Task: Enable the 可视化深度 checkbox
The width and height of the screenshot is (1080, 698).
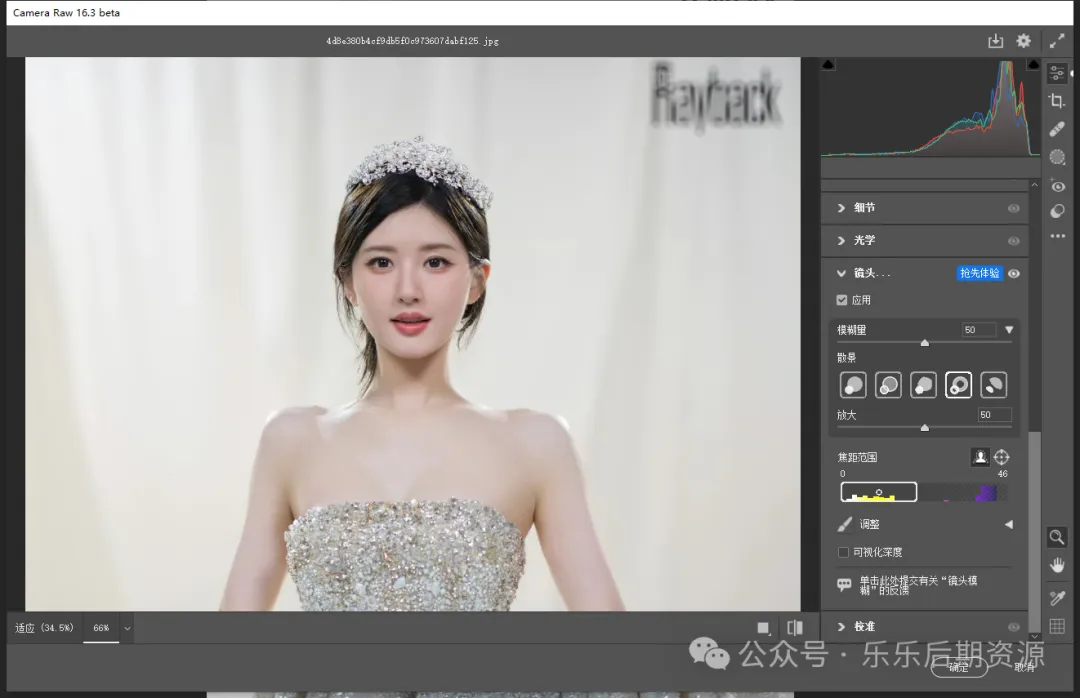Action: [842, 552]
